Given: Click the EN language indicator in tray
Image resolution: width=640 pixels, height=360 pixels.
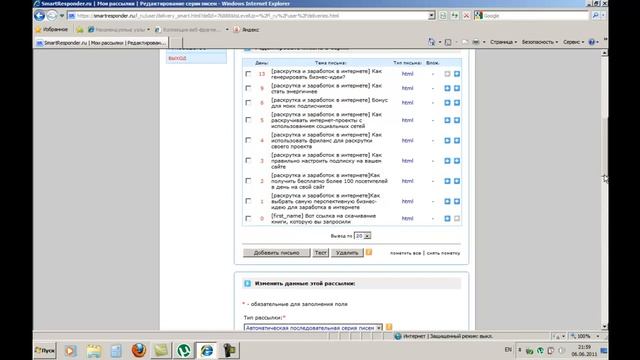Looking at the screenshot, I should 508,350.
